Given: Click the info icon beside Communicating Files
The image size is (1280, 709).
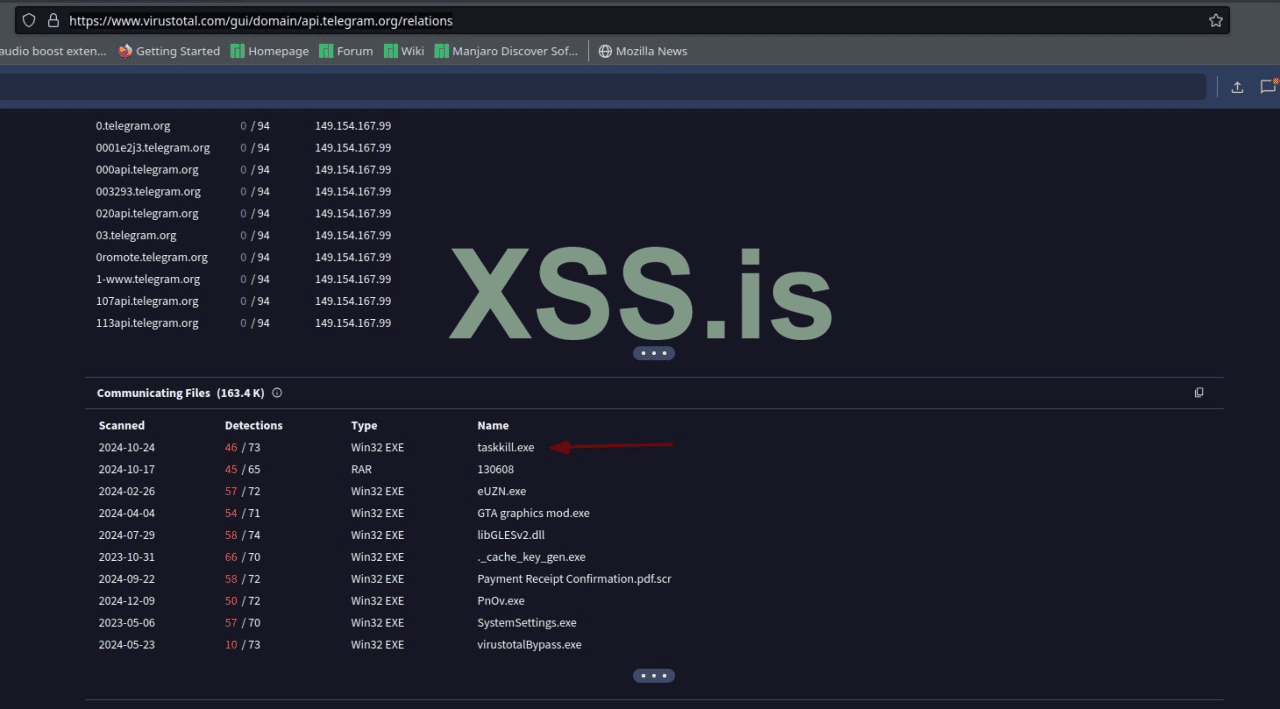Looking at the screenshot, I should click(x=277, y=393).
